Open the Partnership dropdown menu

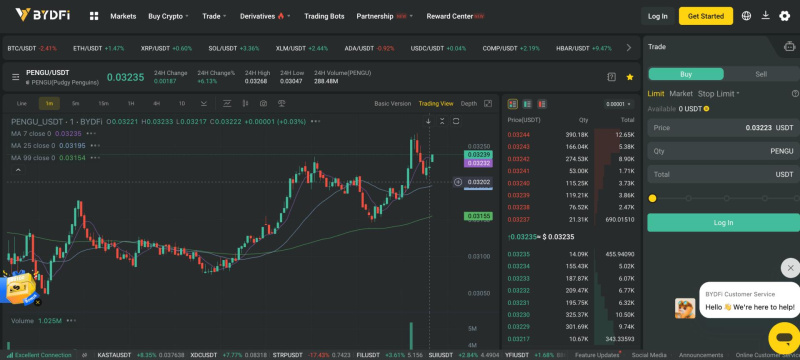pyautogui.click(x=385, y=16)
